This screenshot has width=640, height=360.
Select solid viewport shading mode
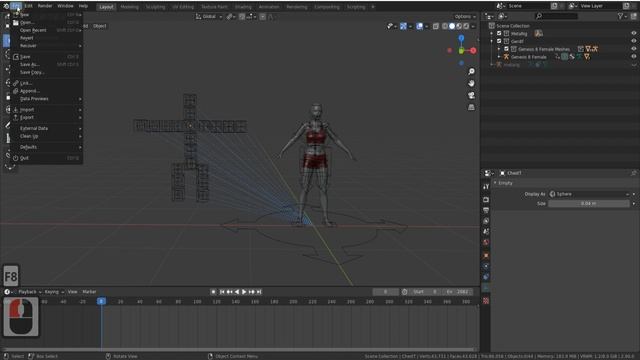tap(452, 26)
